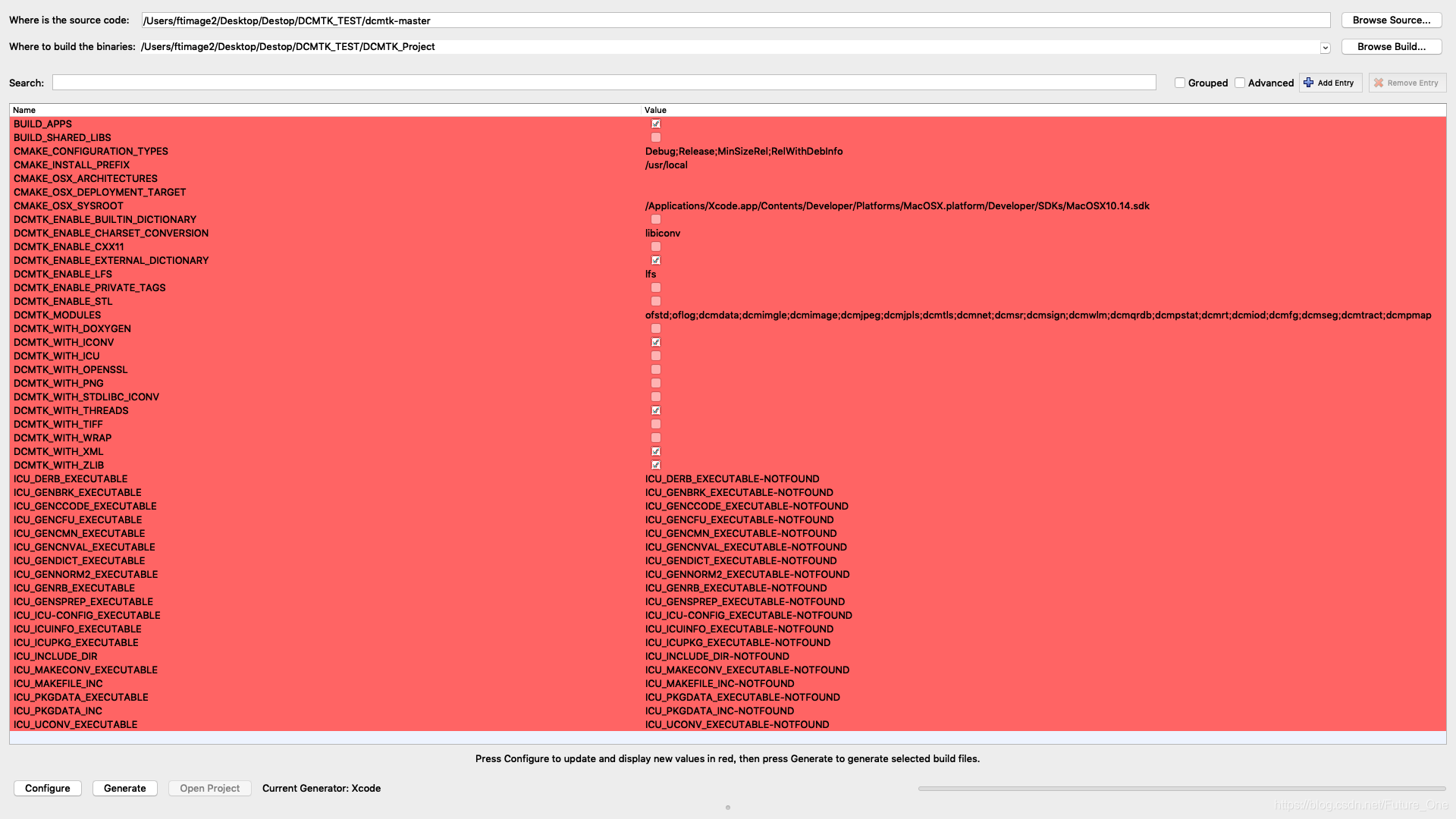Image resolution: width=1456 pixels, height=819 pixels.
Task: Edit the ICU_GENCMN_EXECUTABLE-NOTFOUND value
Action: (741, 533)
